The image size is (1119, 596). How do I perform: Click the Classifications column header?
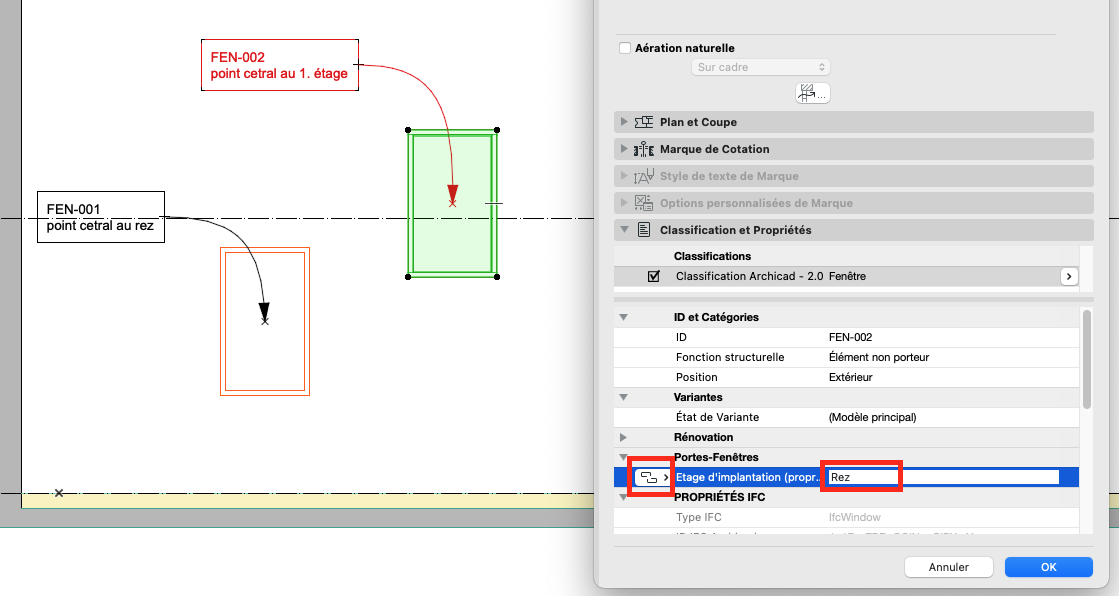click(x=712, y=256)
